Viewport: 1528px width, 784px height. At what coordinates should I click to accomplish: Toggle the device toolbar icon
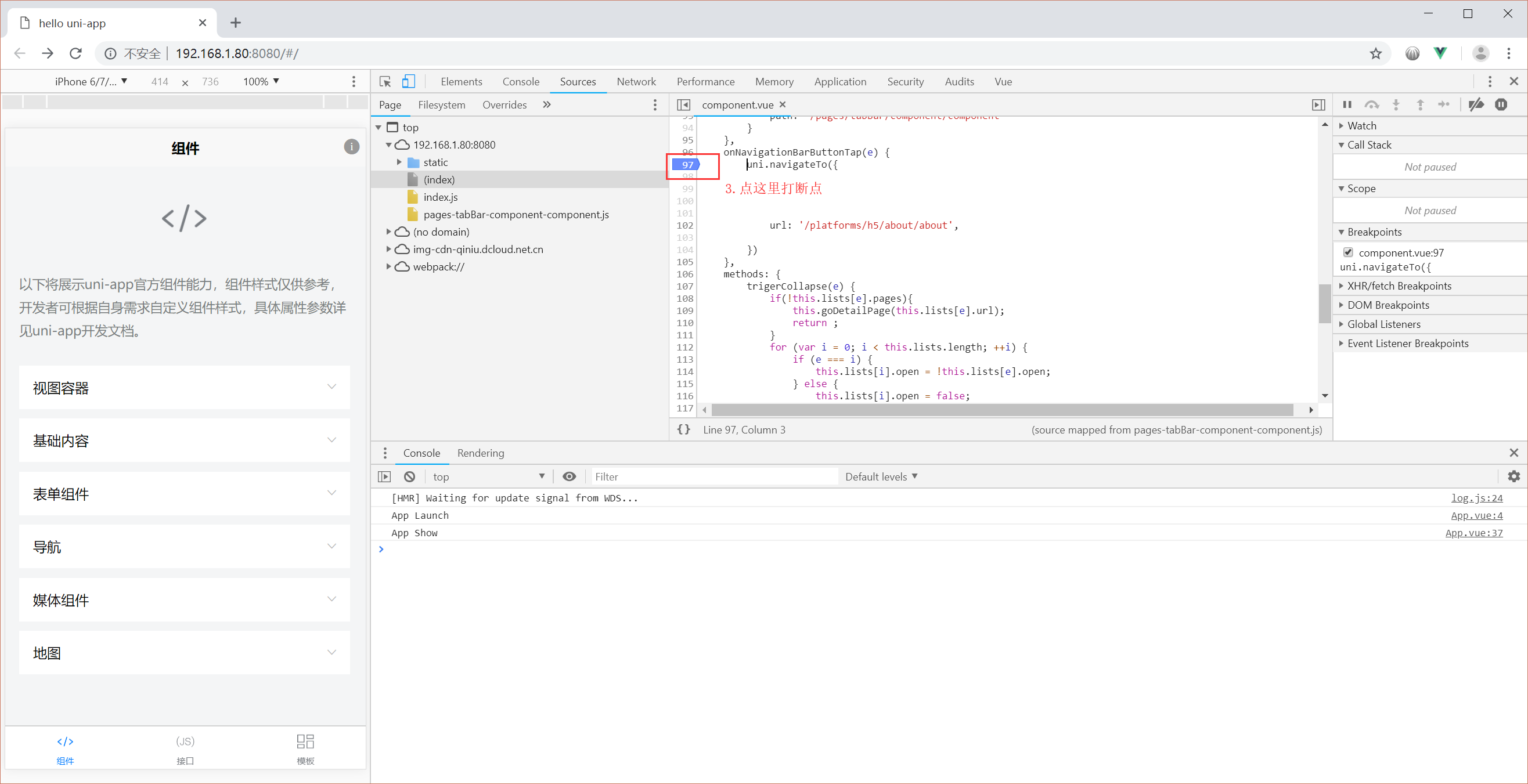click(x=409, y=81)
